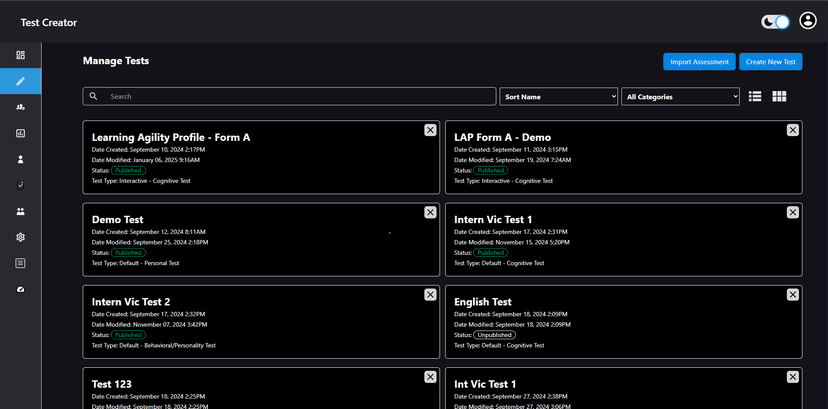Screen dimensions: 828x409
Task: Click the Test Creator app title
Action: coord(49,23)
